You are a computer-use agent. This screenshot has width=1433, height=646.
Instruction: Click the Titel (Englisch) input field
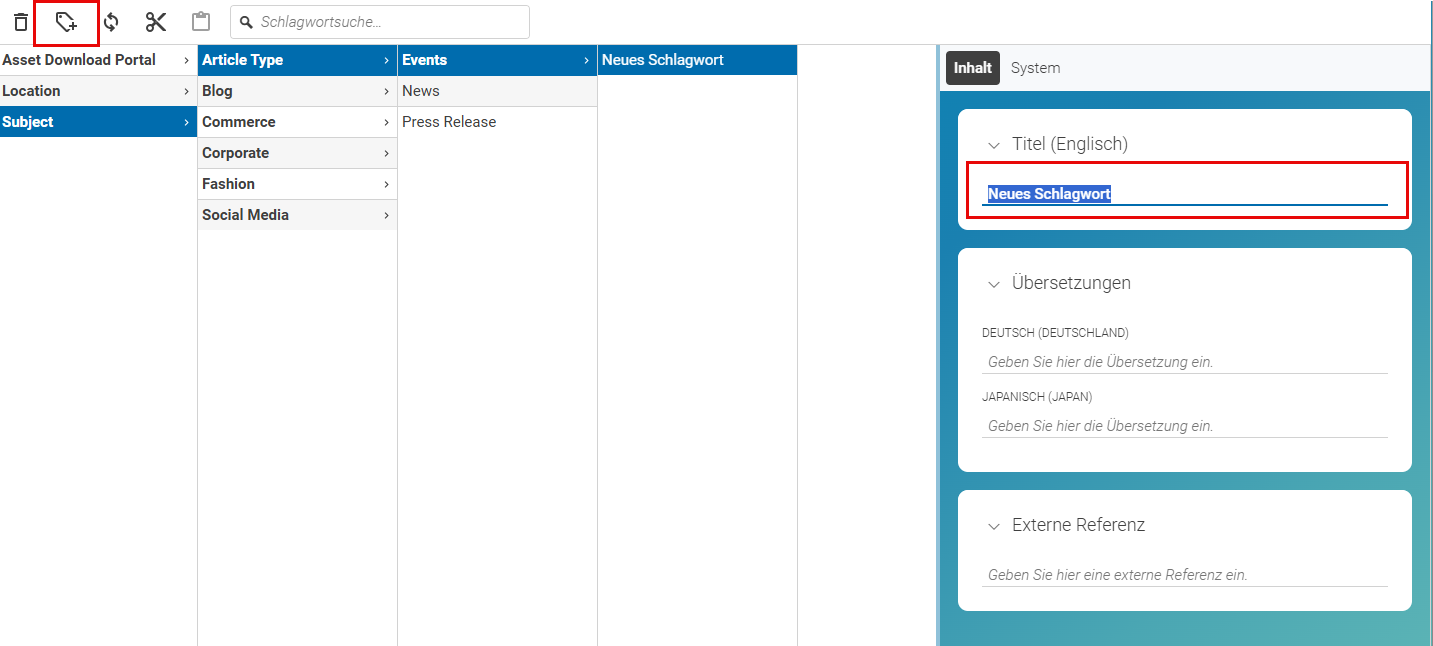pos(1185,194)
